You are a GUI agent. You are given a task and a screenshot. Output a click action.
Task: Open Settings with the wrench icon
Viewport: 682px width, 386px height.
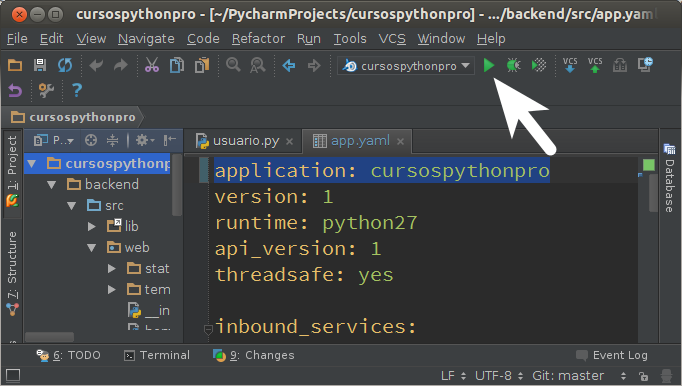point(46,91)
